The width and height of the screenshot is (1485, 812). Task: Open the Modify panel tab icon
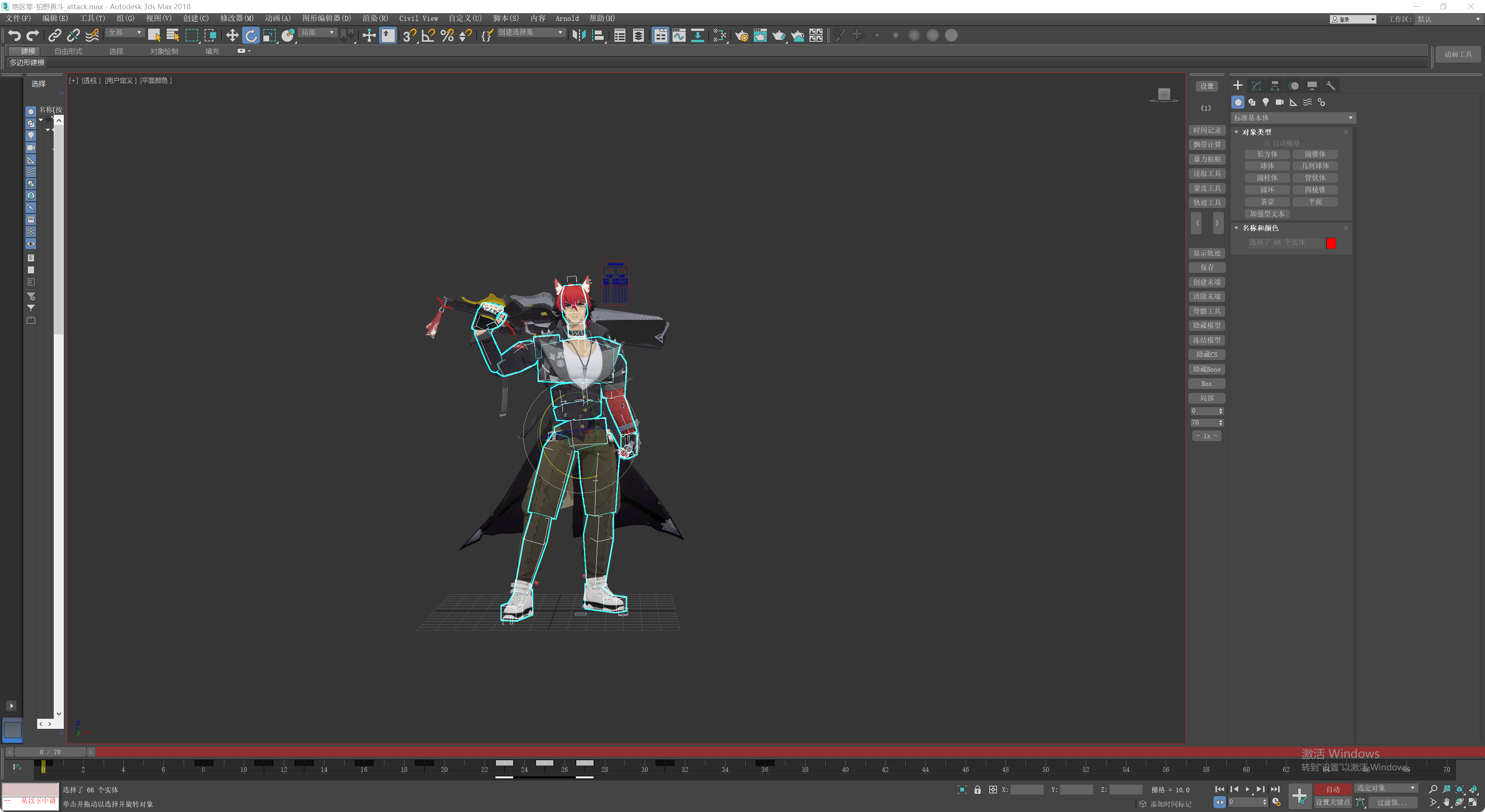tap(1256, 86)
